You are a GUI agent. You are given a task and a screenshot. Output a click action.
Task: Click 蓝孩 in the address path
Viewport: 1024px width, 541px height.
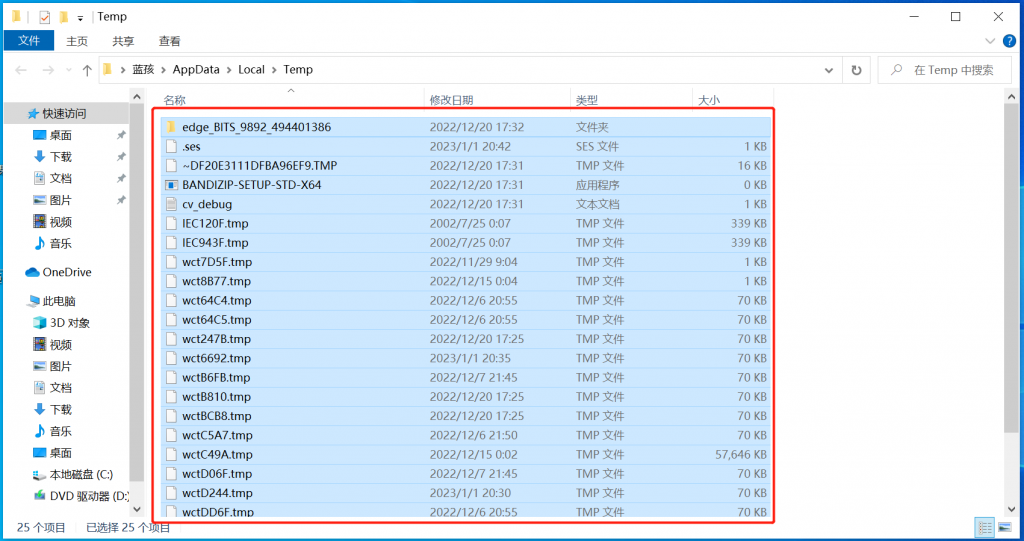[143, 69]
